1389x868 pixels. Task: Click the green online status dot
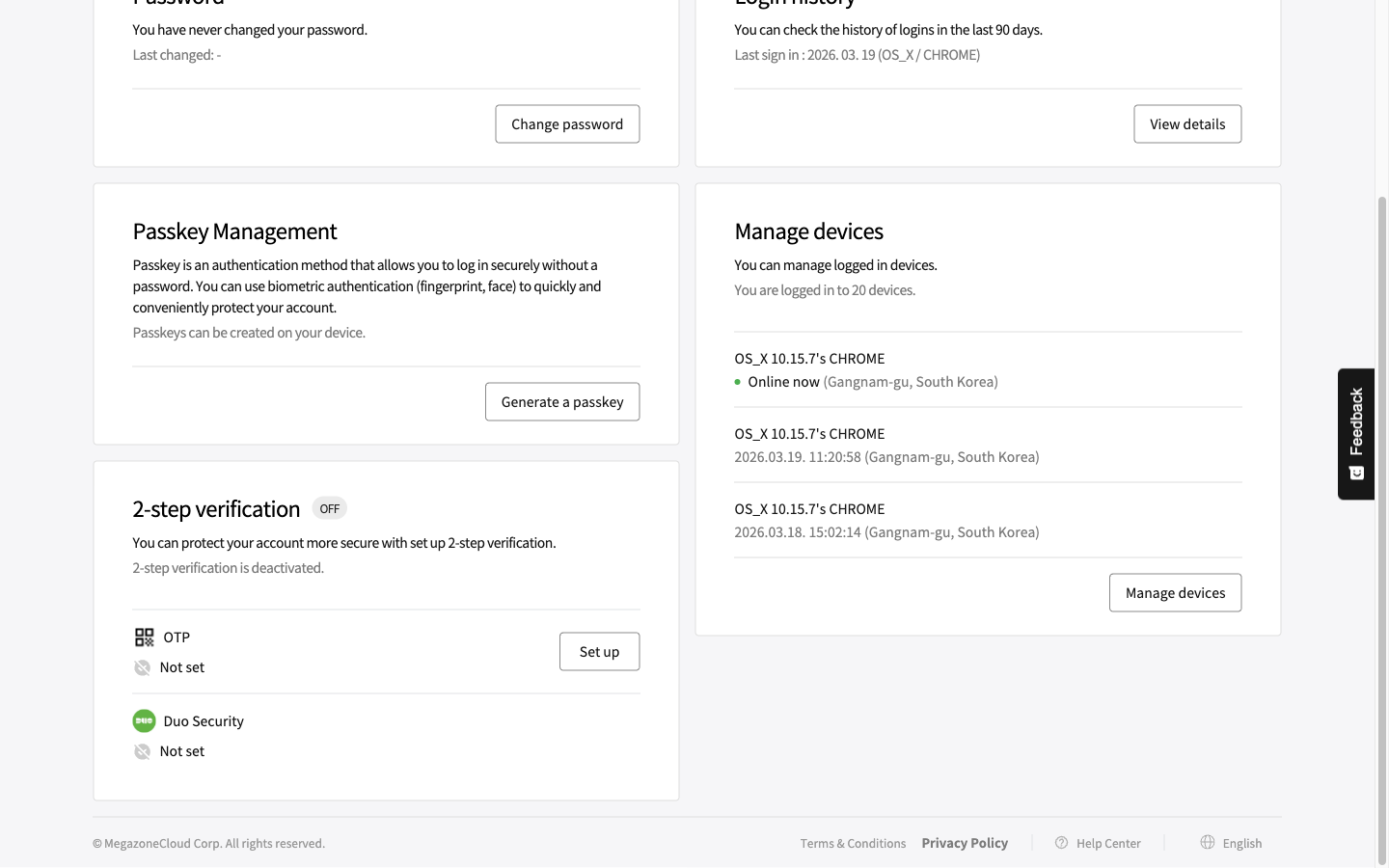(738, 382)
